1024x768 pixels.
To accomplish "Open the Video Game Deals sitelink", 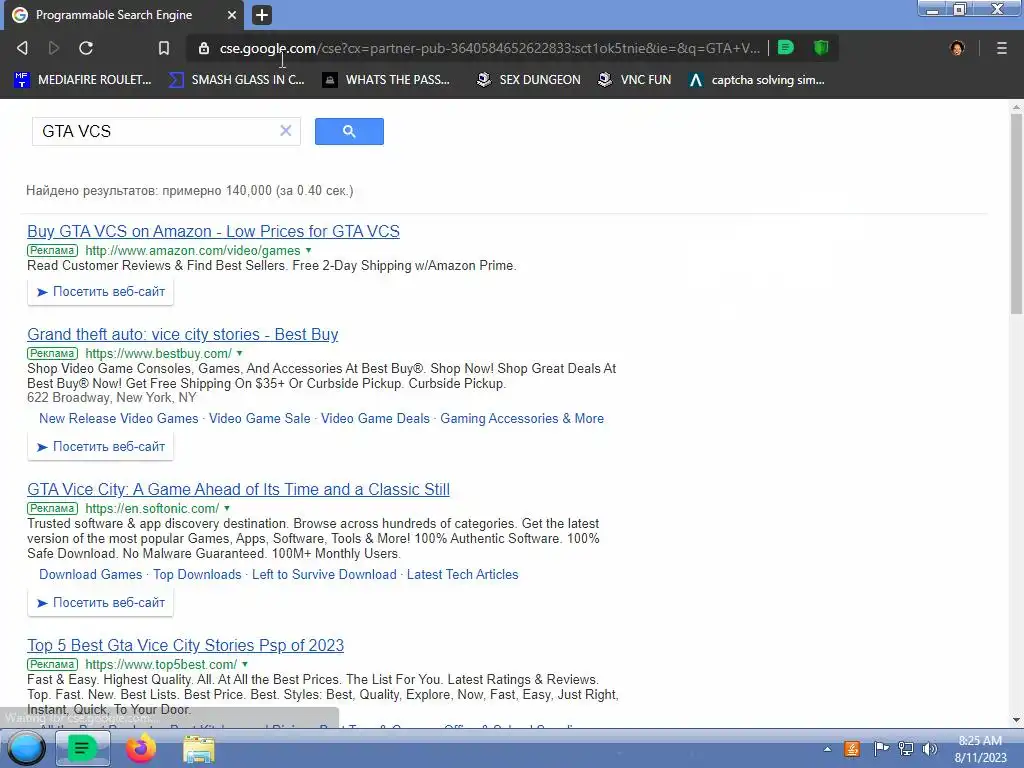I will click(376, 419).
